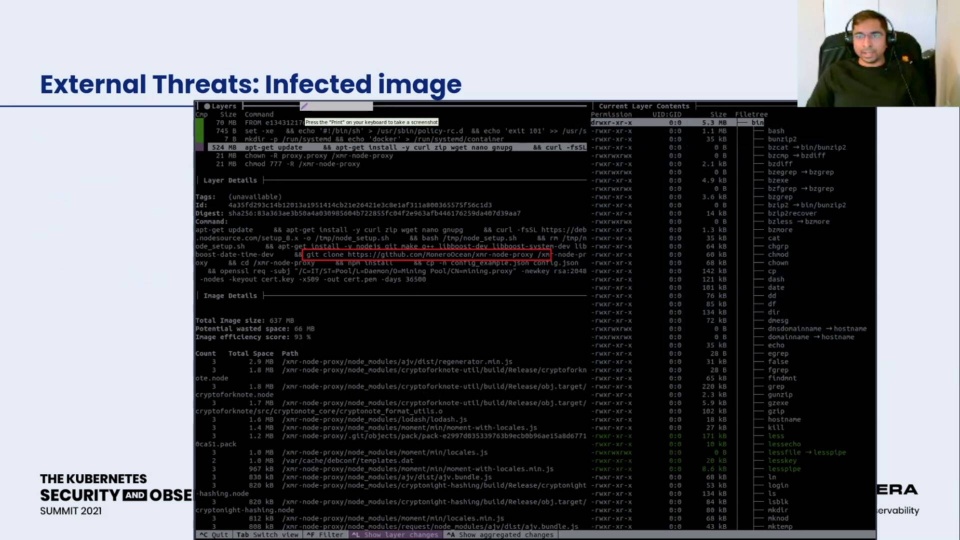Viewport: 960px width, 540px height.
Task: Select 'bunzip2' file tree entry
Action: 782,139
